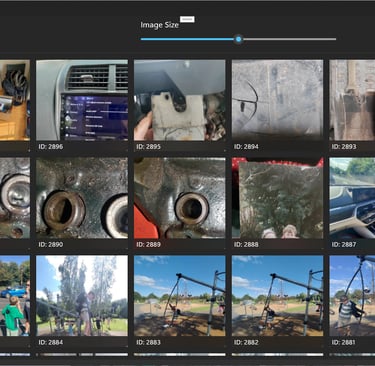The width and height of the screenshot is (375, 366).
Task: Click the "ID: 2883" caption
Action: click(148, 342)
